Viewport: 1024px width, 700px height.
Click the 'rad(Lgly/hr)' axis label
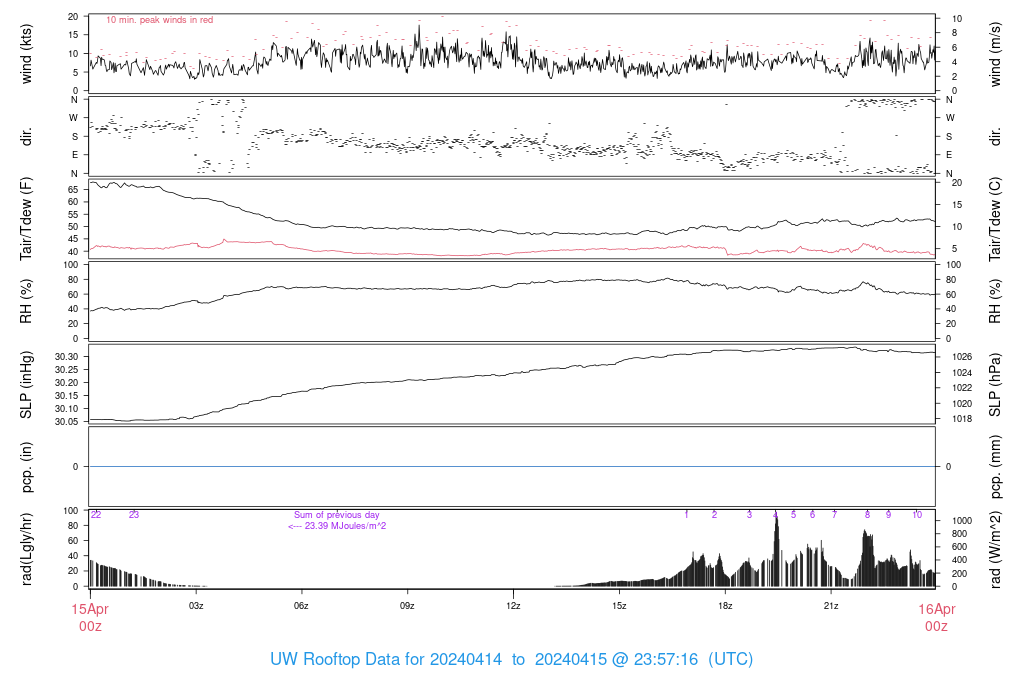click(x=26, y=549)
